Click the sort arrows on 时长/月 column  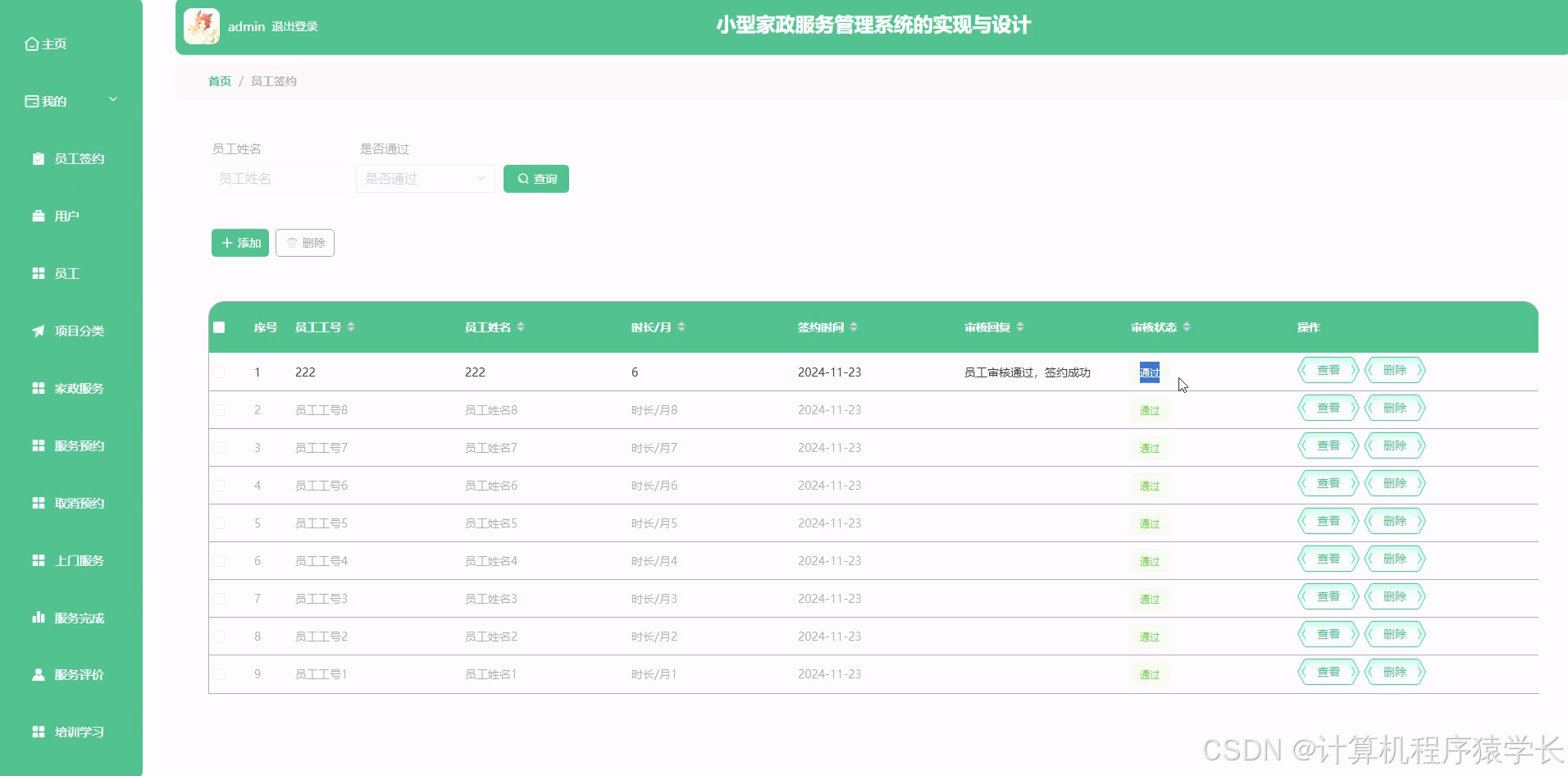click(x=681, y=326)
